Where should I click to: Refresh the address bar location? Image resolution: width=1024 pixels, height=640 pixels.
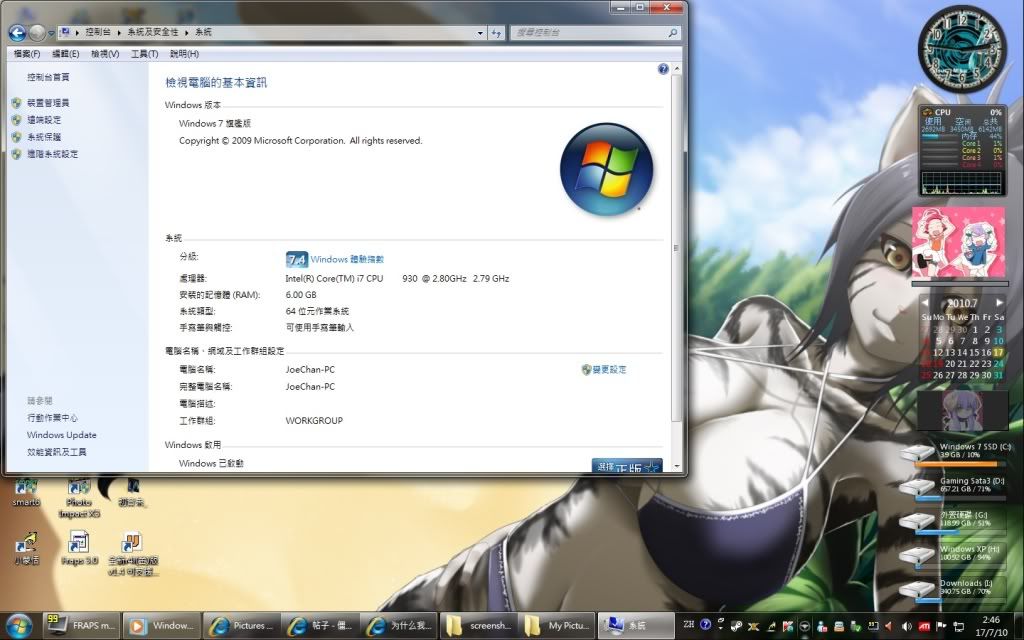pos(496,33)
